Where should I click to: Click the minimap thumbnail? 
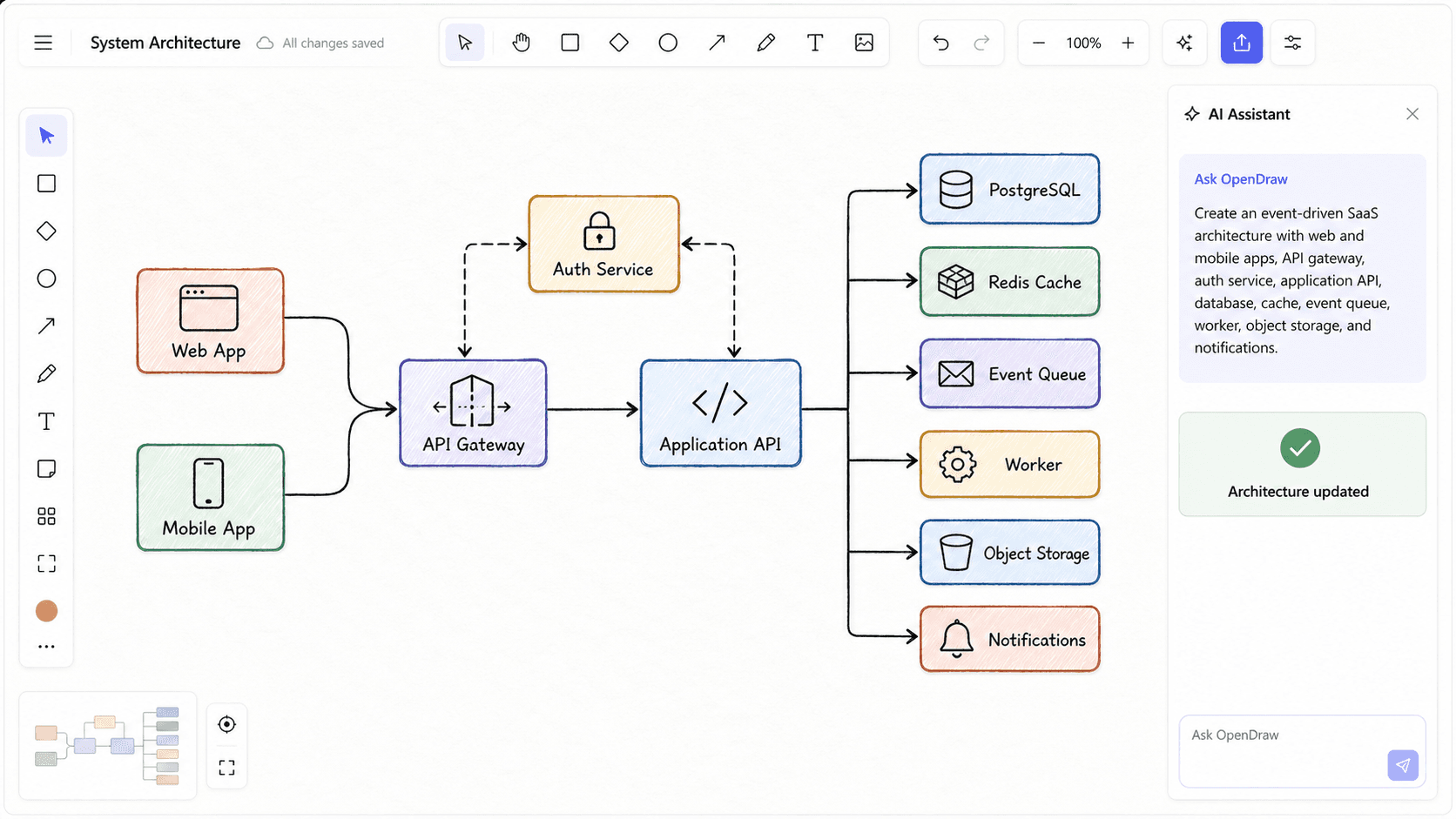(x=107, y=746)
